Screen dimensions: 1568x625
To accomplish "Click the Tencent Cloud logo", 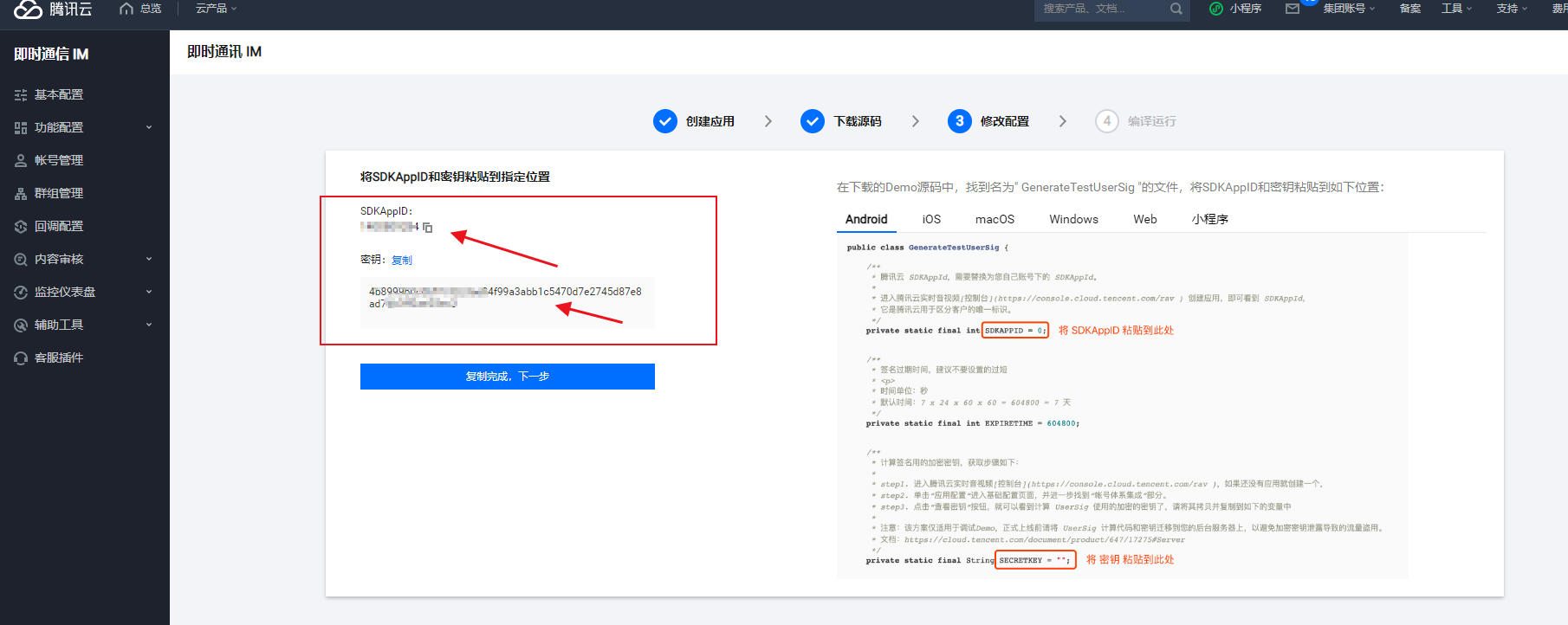I will click(x=53, y=10).
